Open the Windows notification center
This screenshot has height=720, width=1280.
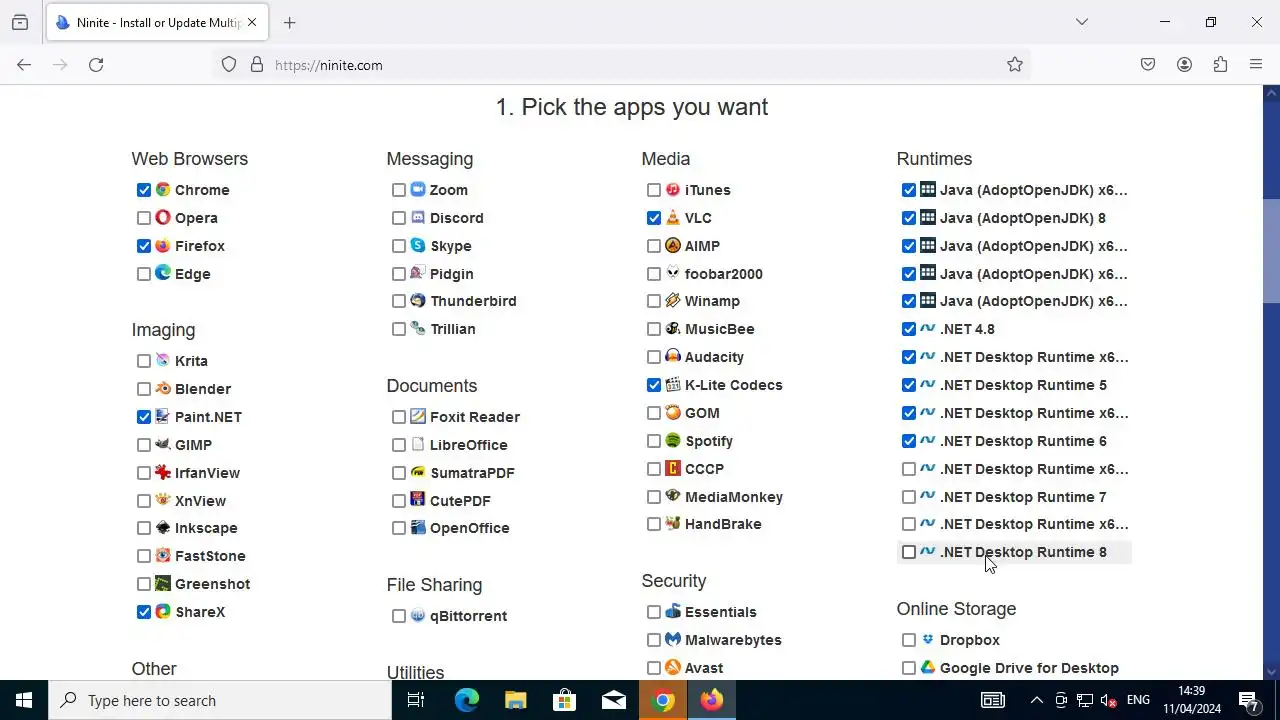tap(1249, 700)
